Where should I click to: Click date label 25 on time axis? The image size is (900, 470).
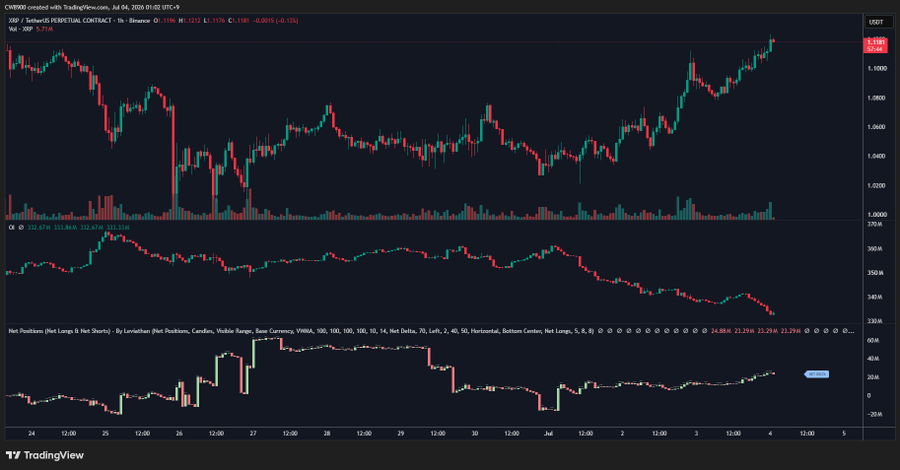(106, 433)
